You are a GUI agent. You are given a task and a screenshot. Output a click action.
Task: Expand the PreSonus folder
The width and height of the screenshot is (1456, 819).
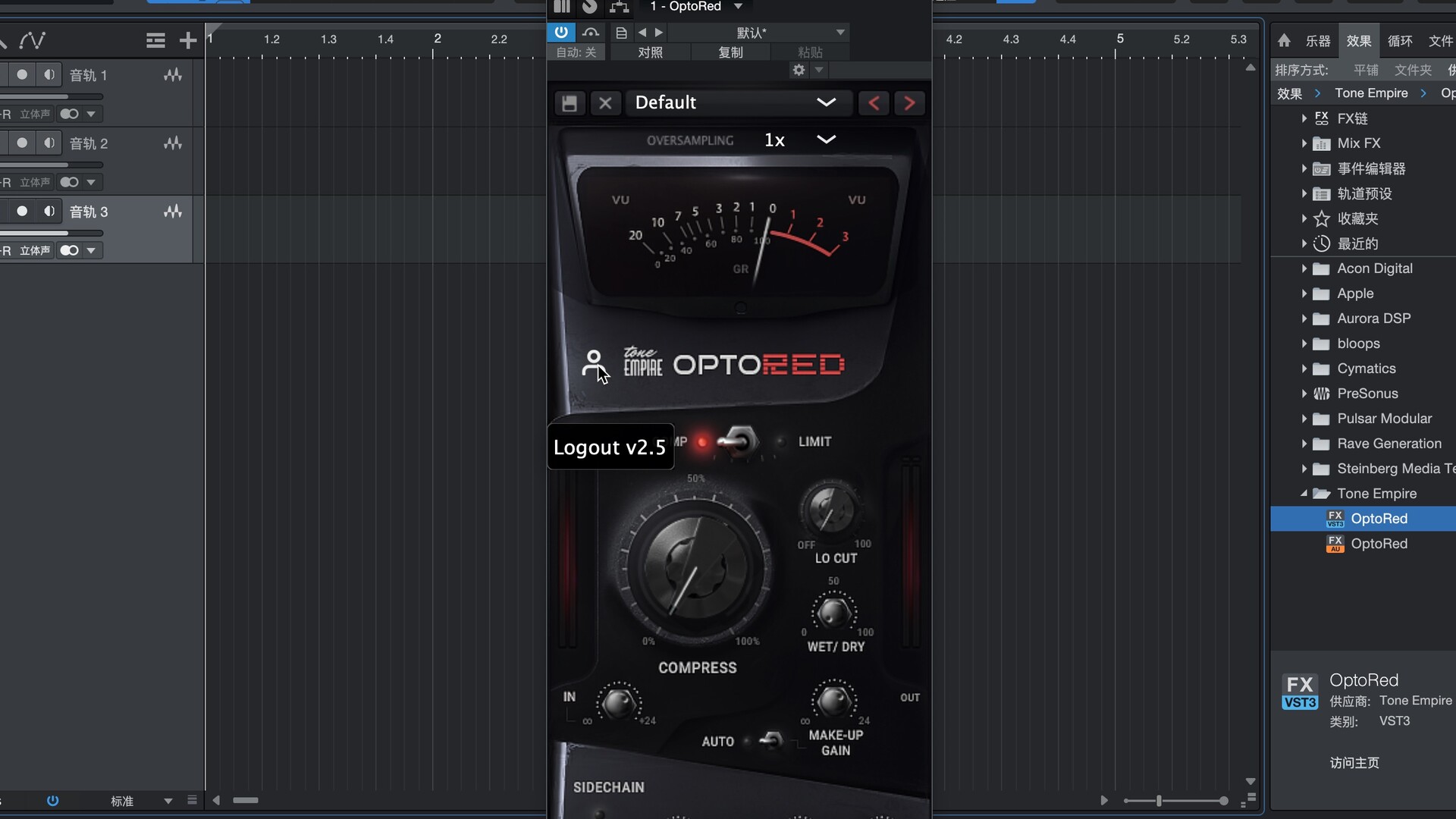[x=1304, y=394]
